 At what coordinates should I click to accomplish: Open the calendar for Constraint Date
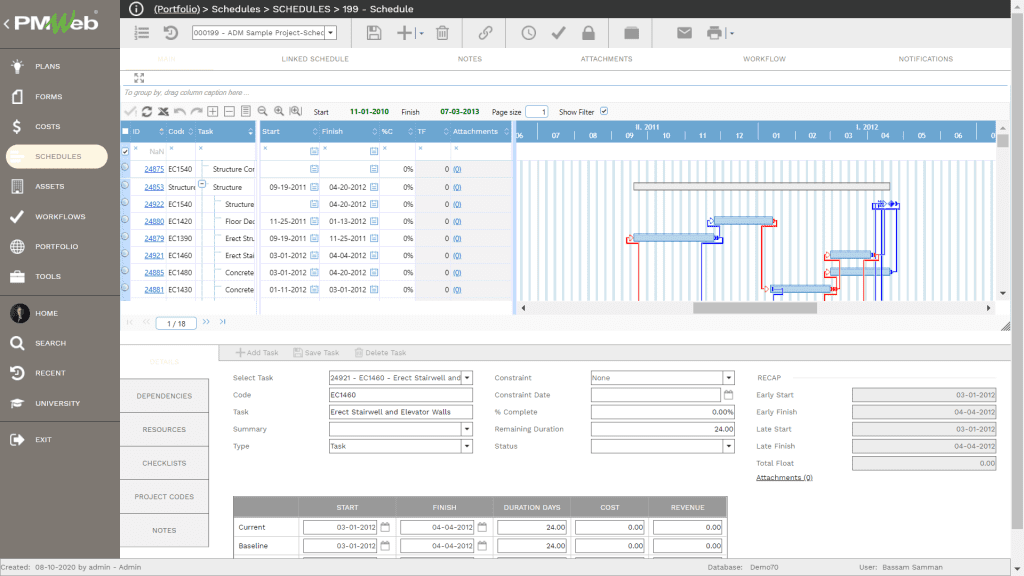(728, 395)
